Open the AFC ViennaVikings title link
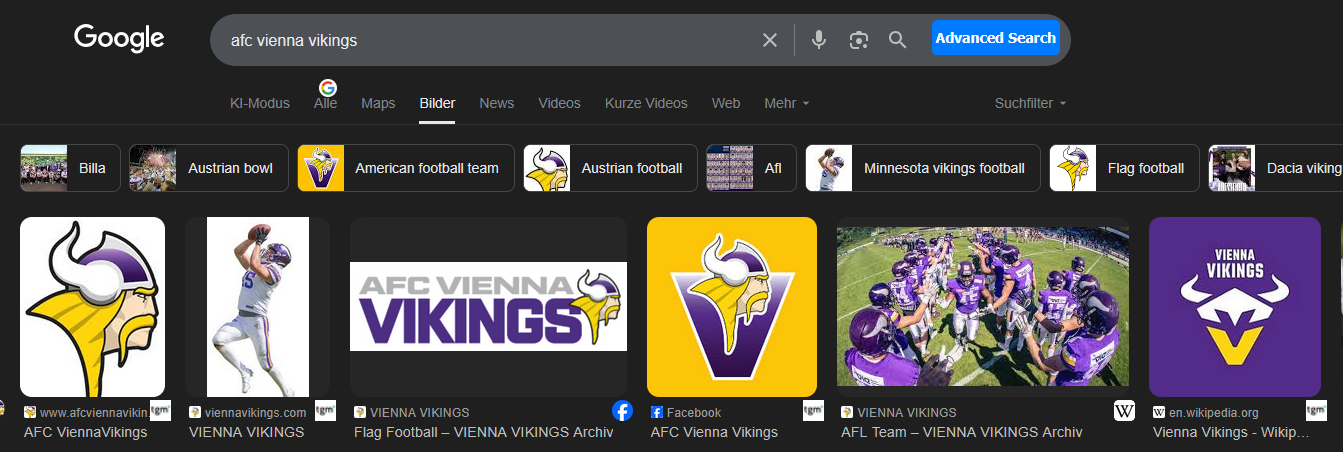 pyautogui.click(x=85, y=433)
